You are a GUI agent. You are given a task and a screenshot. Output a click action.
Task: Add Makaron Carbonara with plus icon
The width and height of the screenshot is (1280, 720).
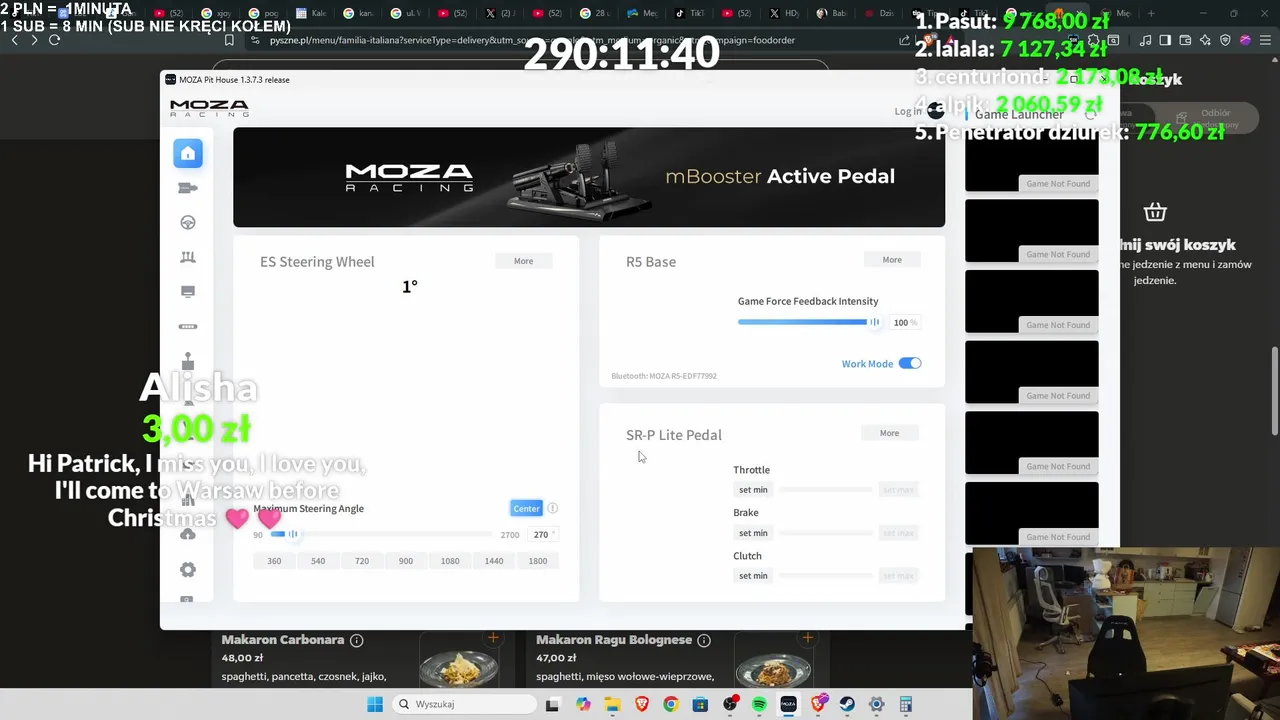tap(493, 638)
